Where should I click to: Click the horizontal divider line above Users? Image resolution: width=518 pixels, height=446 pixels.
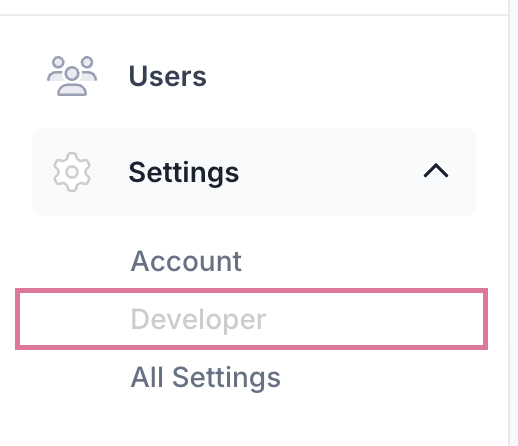[254, 15]
